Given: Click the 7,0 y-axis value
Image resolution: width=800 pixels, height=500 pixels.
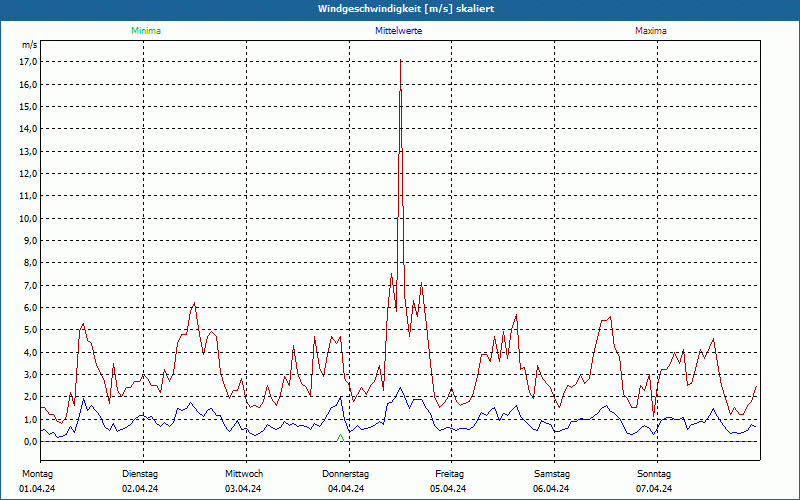Looking at the screenshot, I should tap(31, 285).
